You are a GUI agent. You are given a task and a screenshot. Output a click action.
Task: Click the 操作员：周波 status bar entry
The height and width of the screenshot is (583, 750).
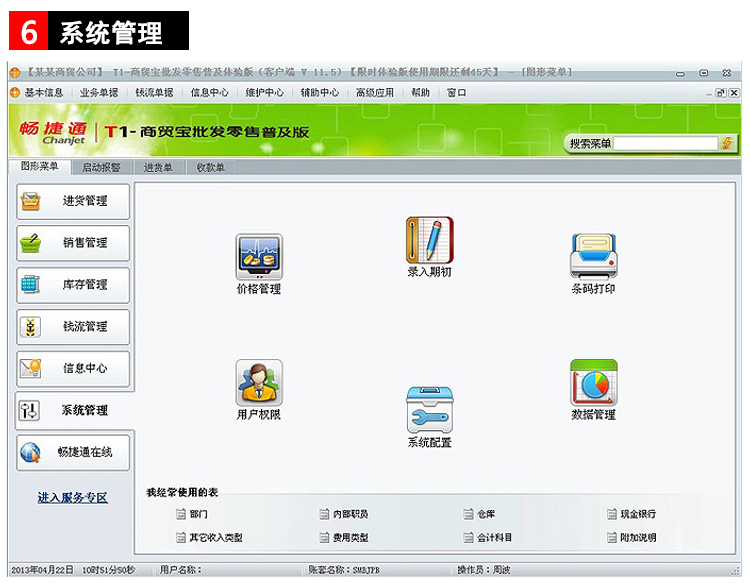484,570
